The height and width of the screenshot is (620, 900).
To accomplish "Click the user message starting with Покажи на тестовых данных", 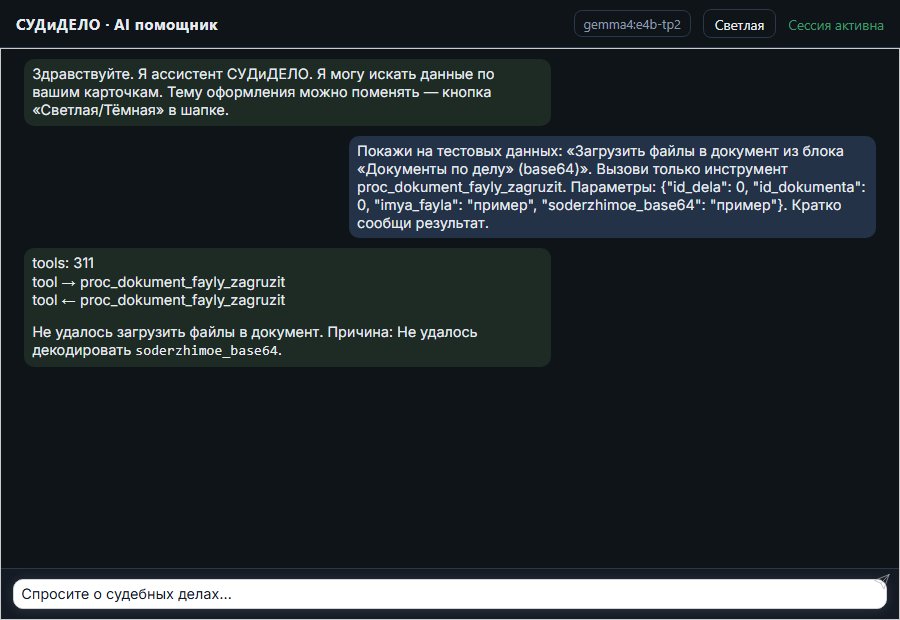I will coord(612,187).
